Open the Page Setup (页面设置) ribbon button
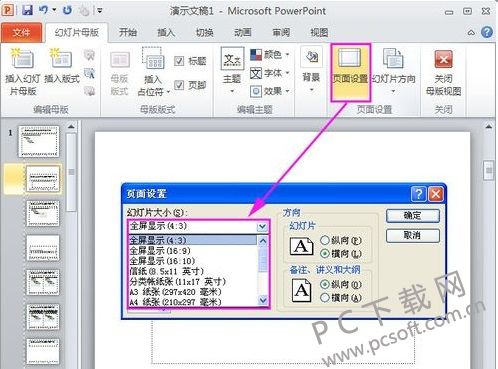Viewport: 498px width, 369px height. (x=350, y=72)
